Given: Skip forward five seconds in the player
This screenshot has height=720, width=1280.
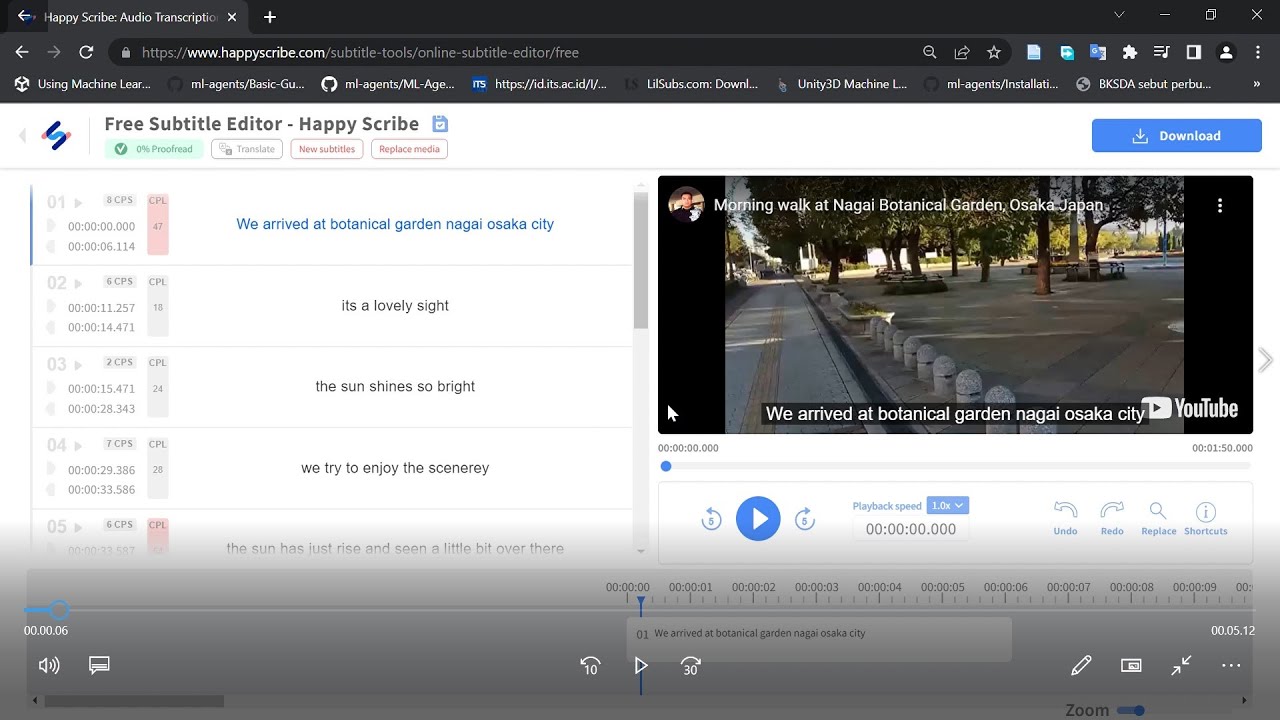Looking at the screenshot, I should pyautogui.click(x=805, y=519).
